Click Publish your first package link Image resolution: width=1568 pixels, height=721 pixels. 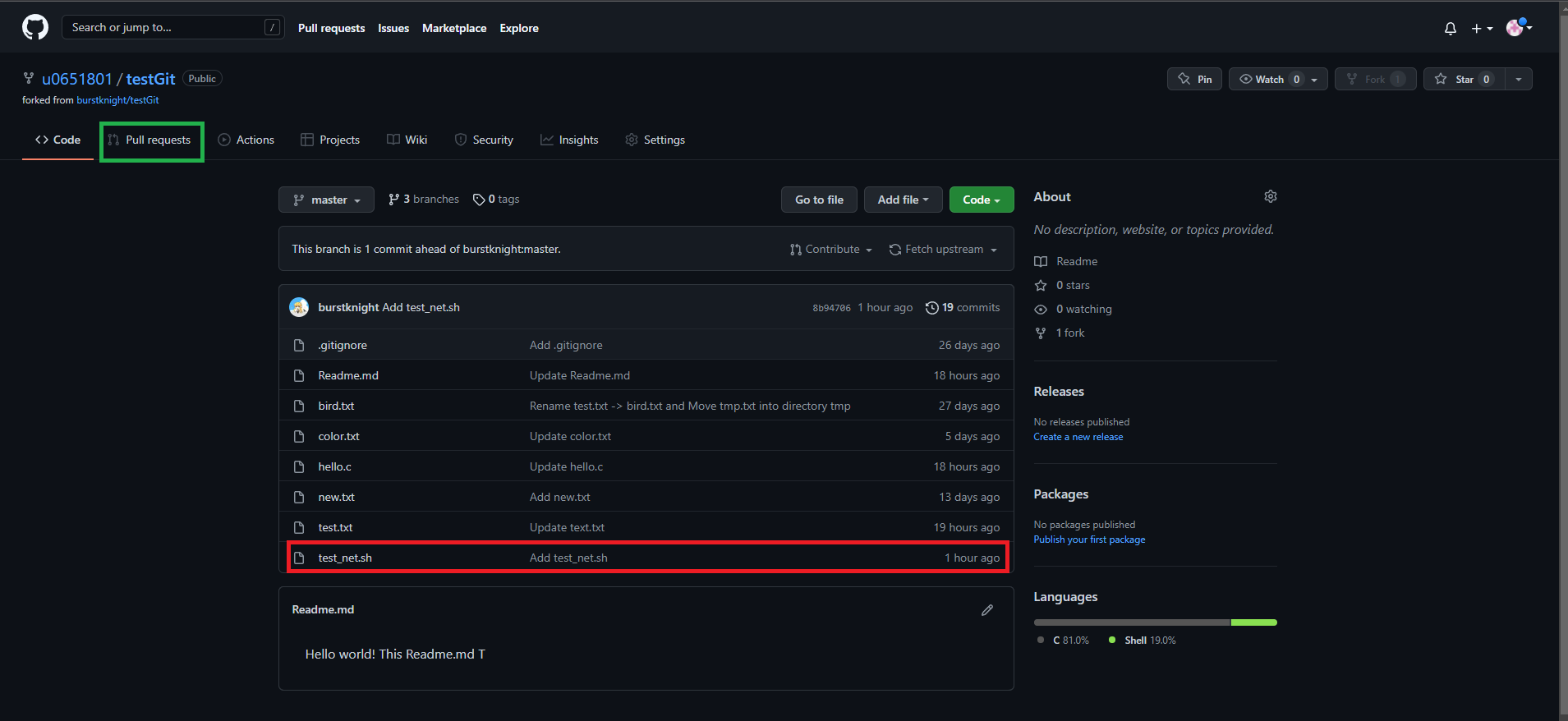1089,540
